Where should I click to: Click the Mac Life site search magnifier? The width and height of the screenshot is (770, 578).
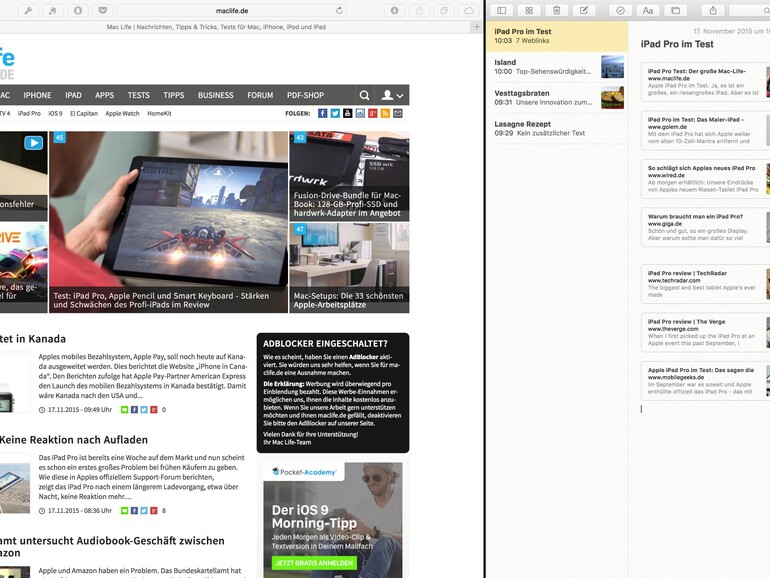click(364, 95)
